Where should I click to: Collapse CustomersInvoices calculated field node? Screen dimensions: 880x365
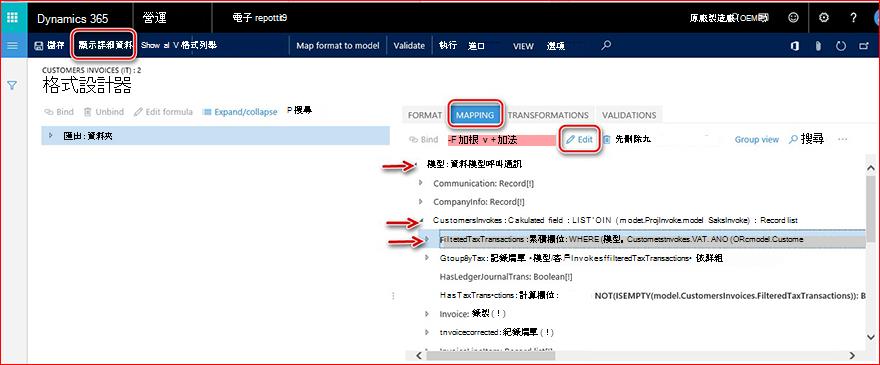tap(421, 220)
